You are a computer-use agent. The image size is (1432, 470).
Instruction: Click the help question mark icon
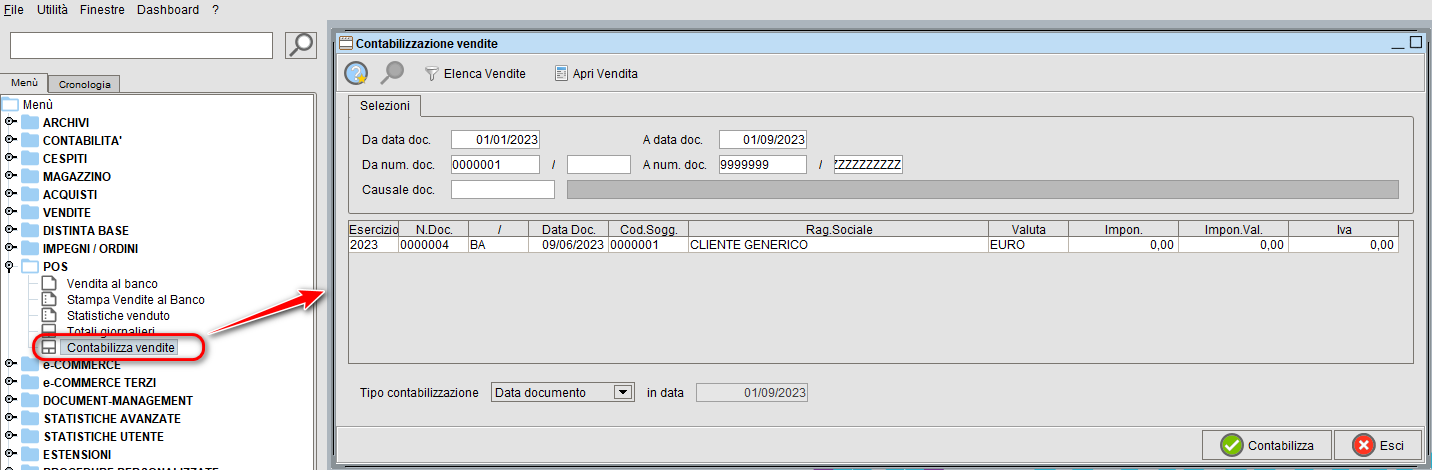click(x=356, y=73)
